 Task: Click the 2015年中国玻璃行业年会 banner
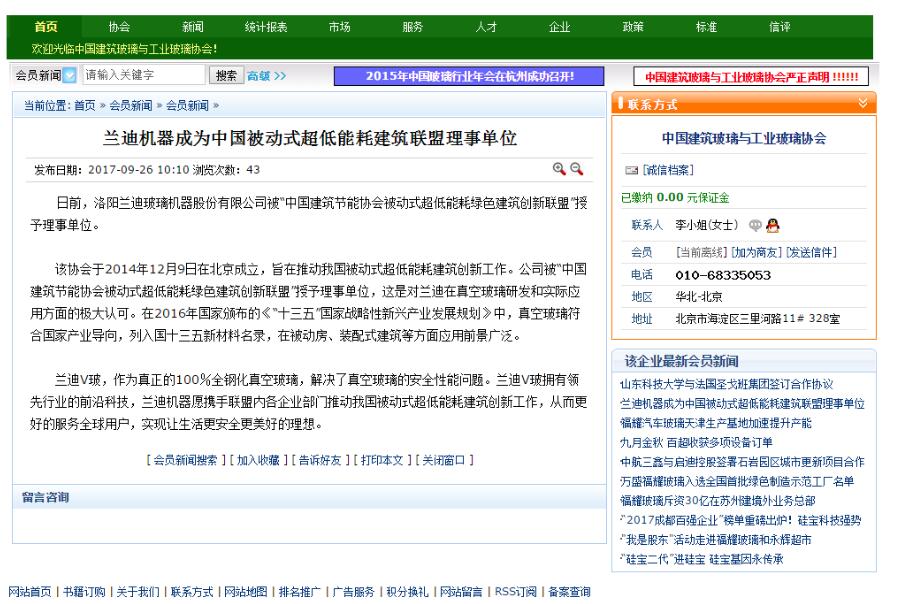click(x=469, y=76)
